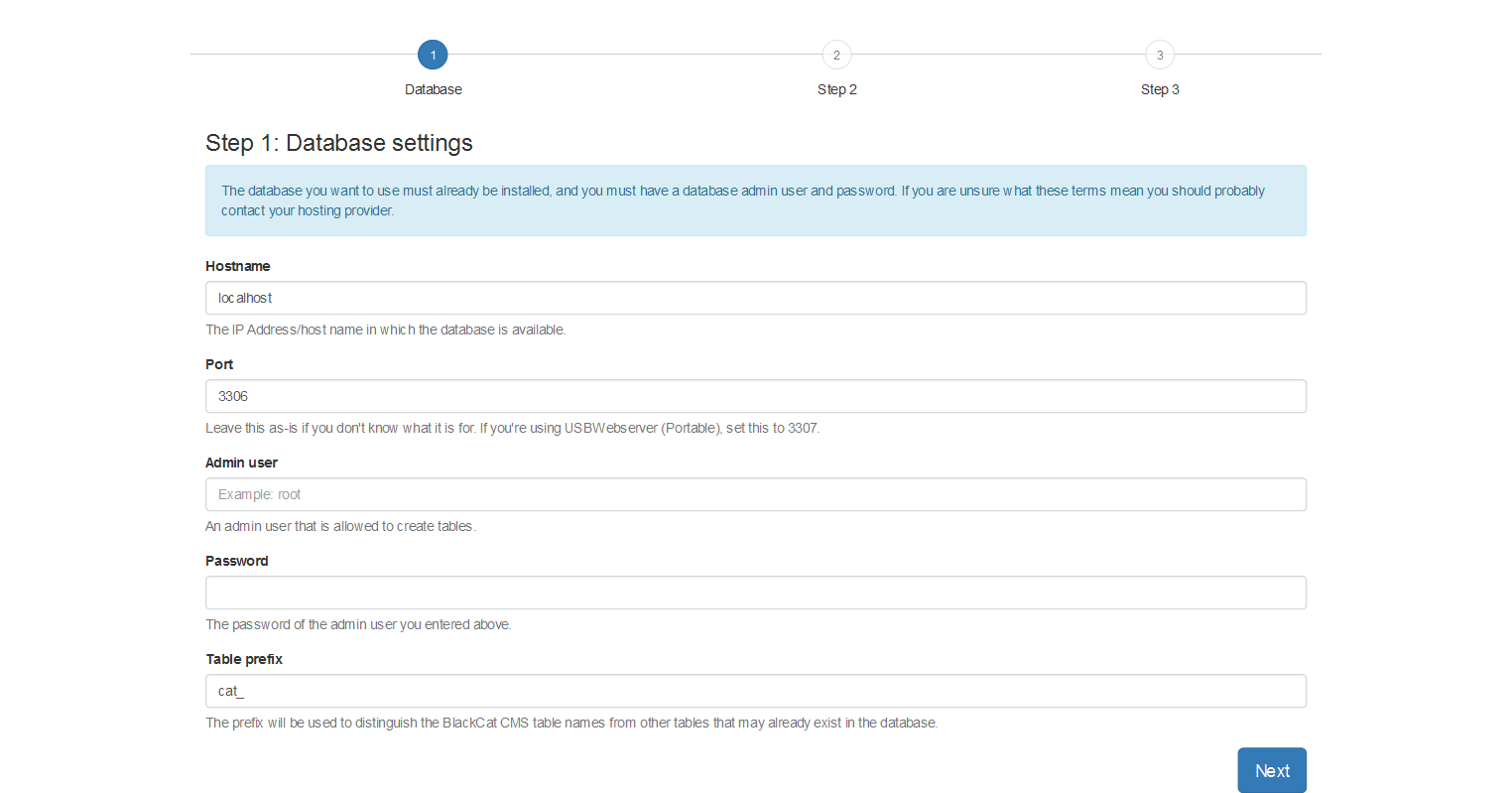Click the Table prefix field with cat_
The image size is (1512, 793).
[x=756, y=691]
